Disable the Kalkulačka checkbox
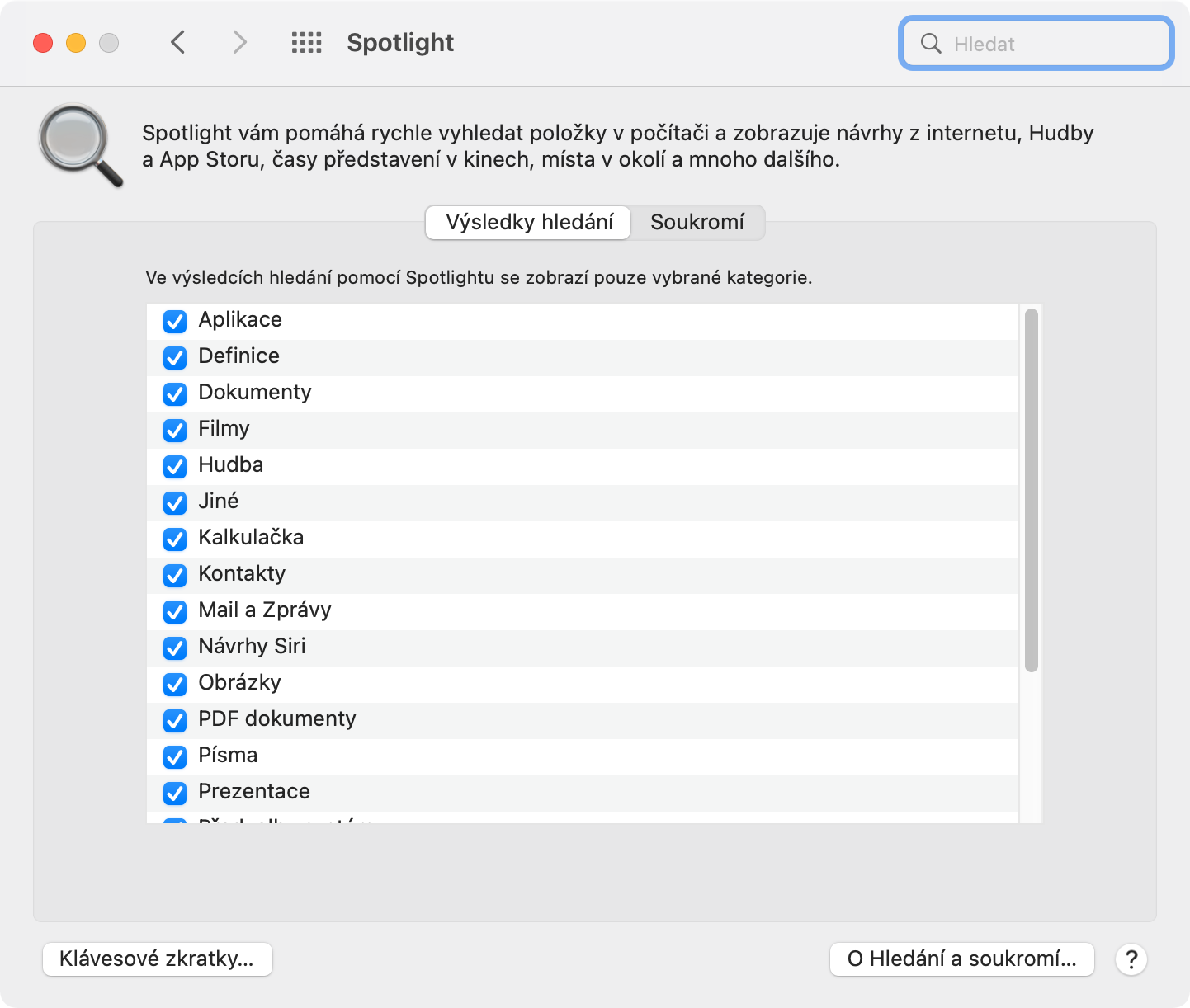This screenshot has height=1008, width=1190. [x=175, y=539]
